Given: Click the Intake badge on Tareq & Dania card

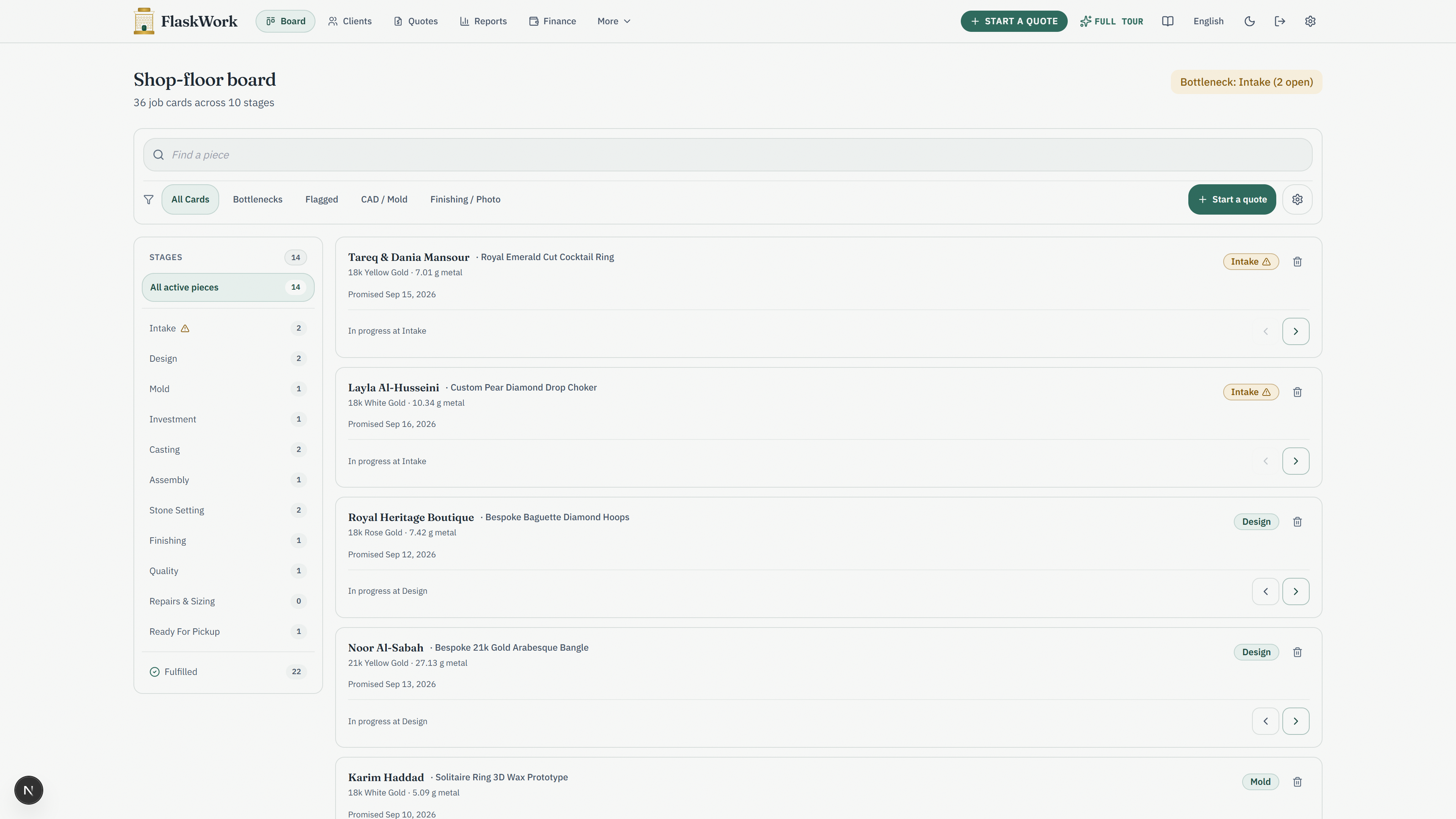Looking at the screenshot, I should coord(1251,262).
